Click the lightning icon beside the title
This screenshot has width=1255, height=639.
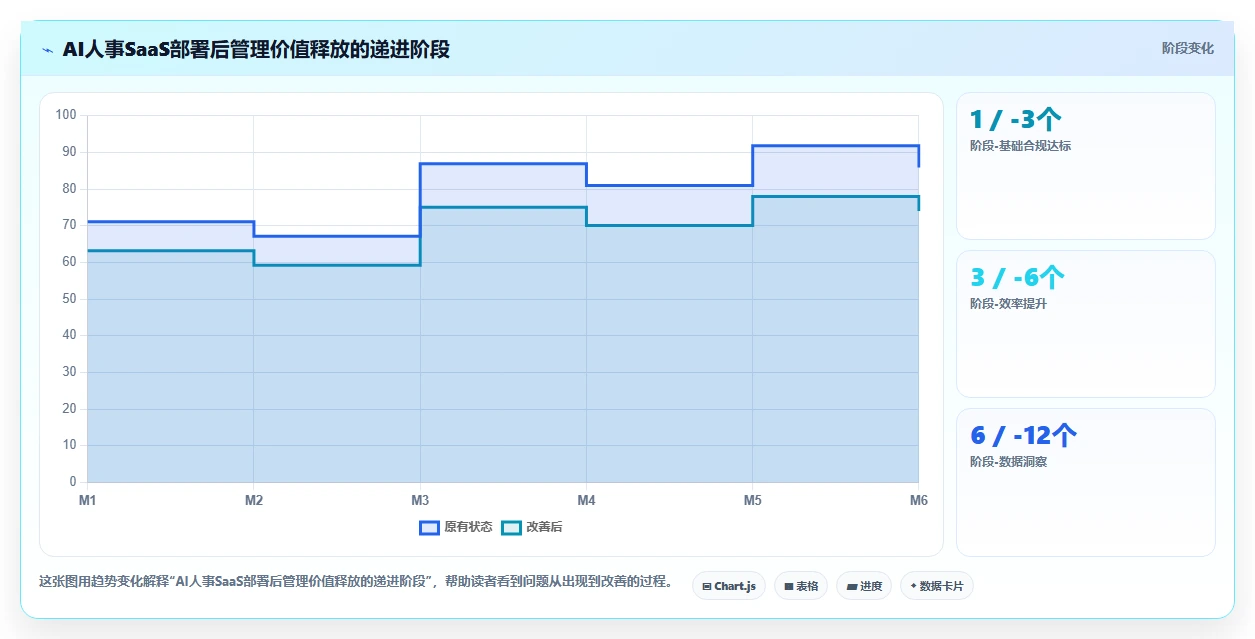[47, 49]
